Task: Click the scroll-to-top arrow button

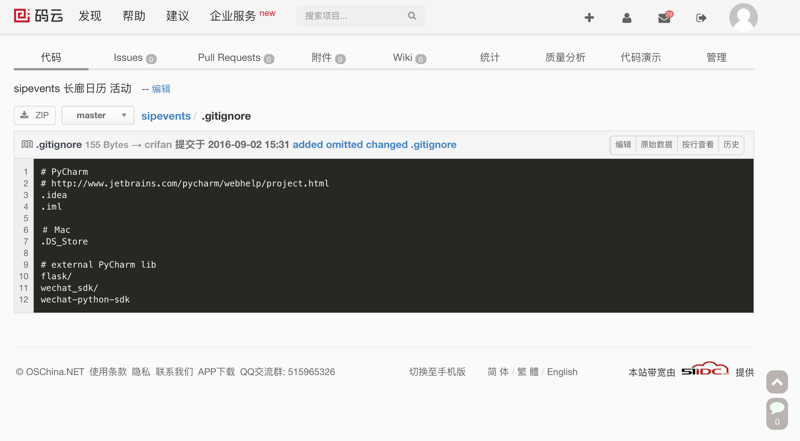Action: pos(777,382)
